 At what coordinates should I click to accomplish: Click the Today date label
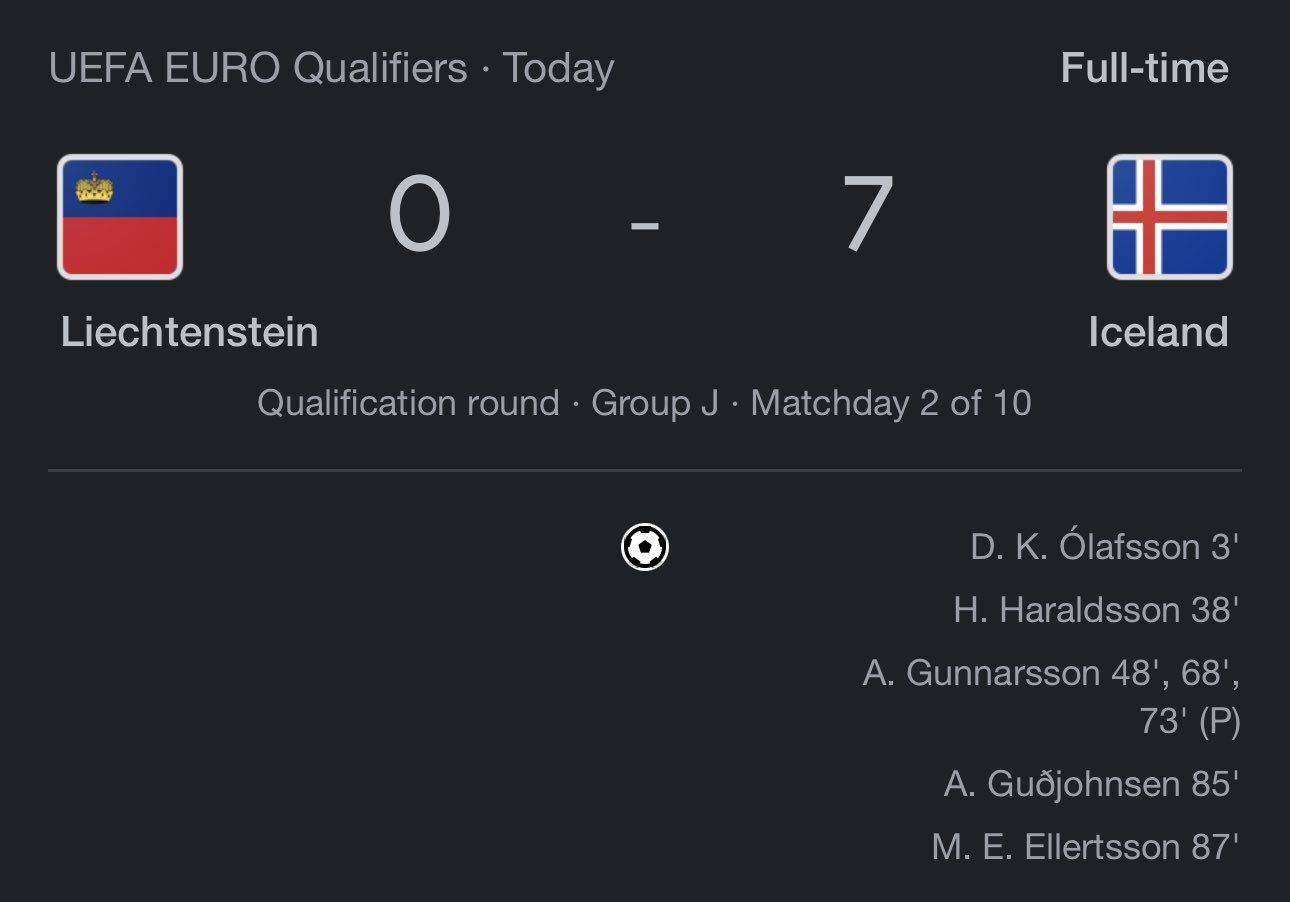tap(558, 69)
